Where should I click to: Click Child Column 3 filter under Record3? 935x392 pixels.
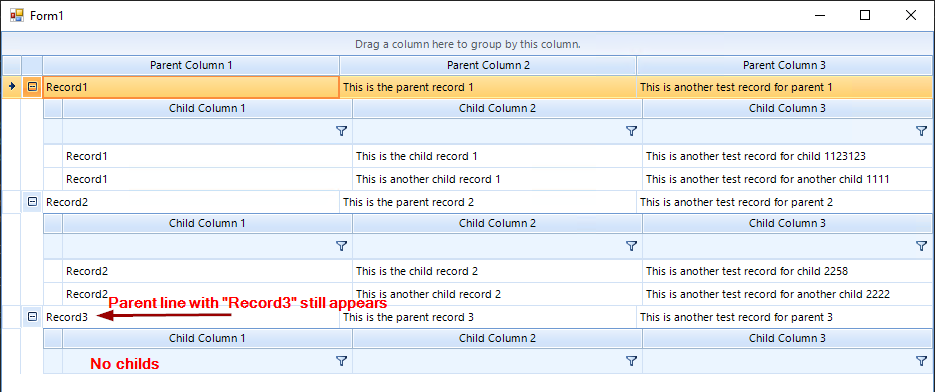[921, 361]
